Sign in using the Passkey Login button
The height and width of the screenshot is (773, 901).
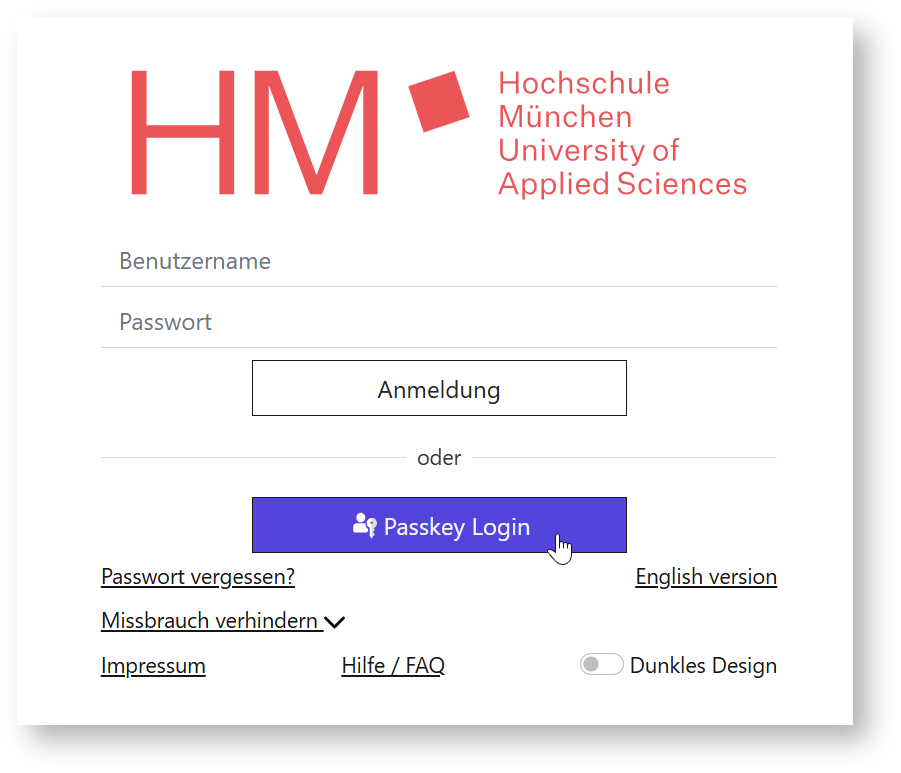tap(439, 525)
